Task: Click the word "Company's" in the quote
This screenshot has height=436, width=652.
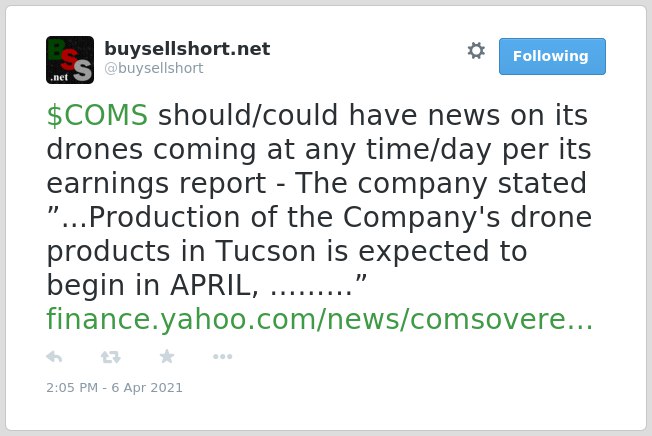Action: pyautogui.click(x=422, y=218)
